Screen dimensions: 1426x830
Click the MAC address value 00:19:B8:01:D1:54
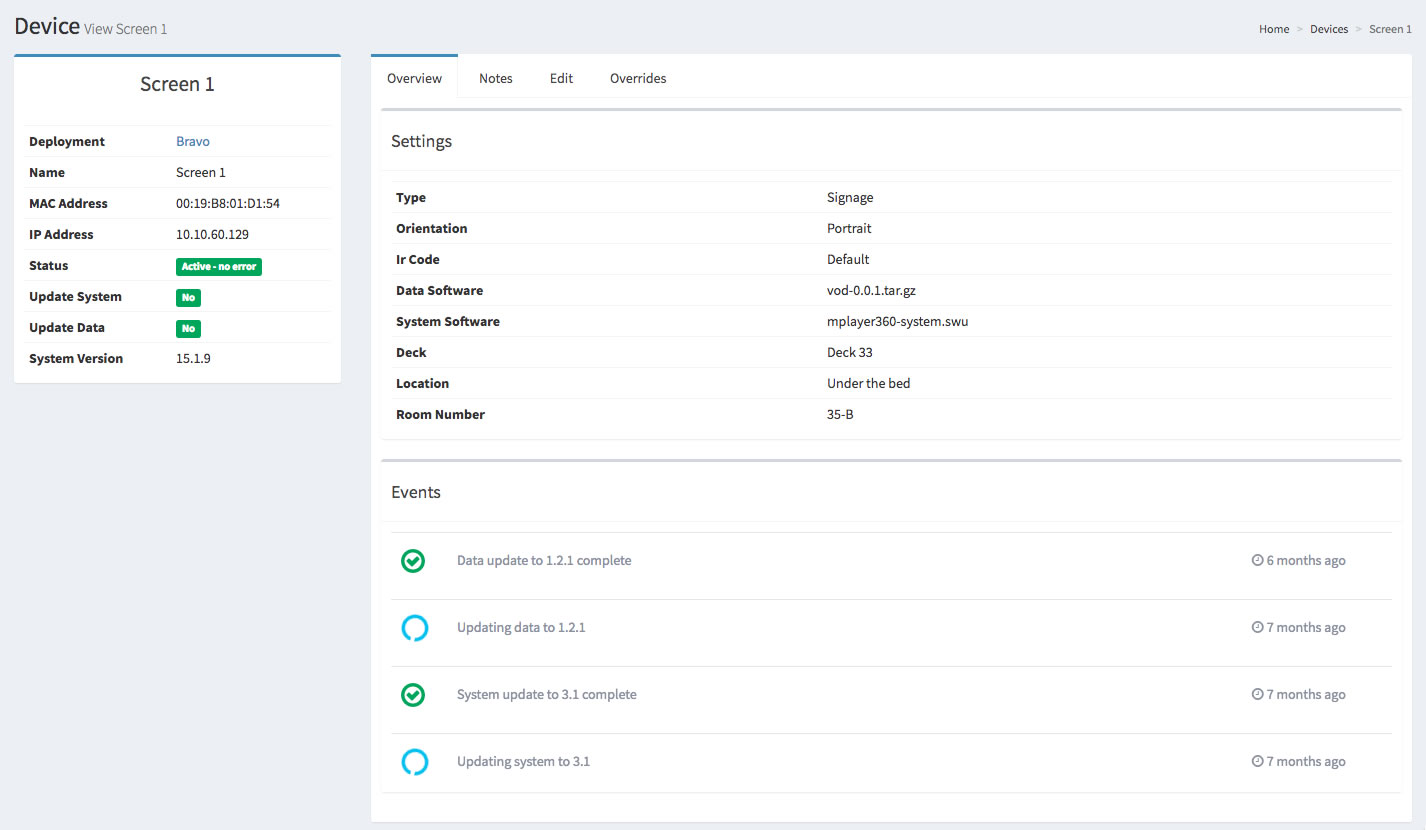point(228,204)
